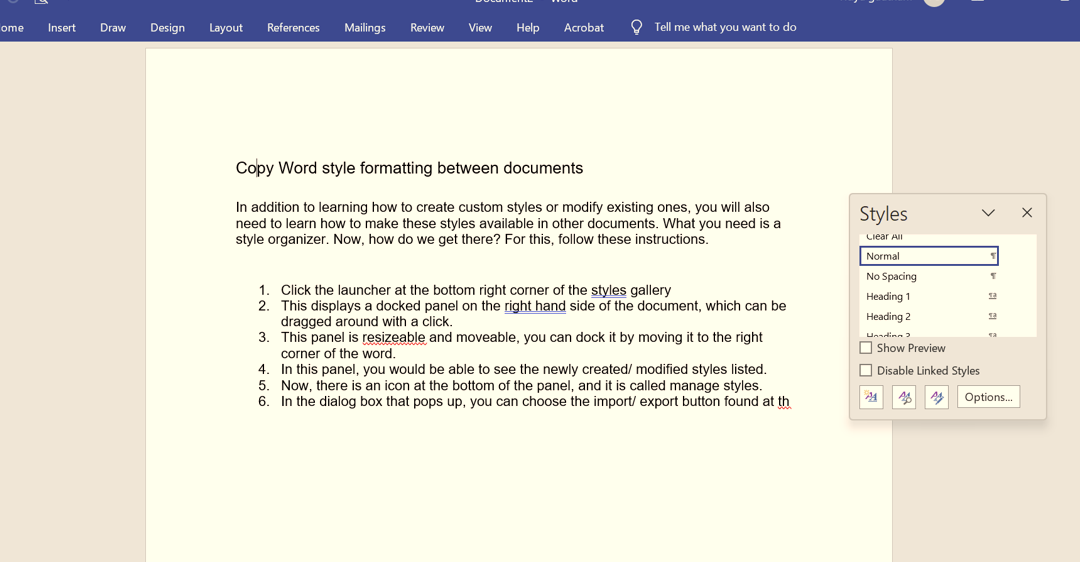This screenshot has width=1080, height=562.
Task: Click the red-underlined 'th' ending item 6
Action: coord(784,402)
